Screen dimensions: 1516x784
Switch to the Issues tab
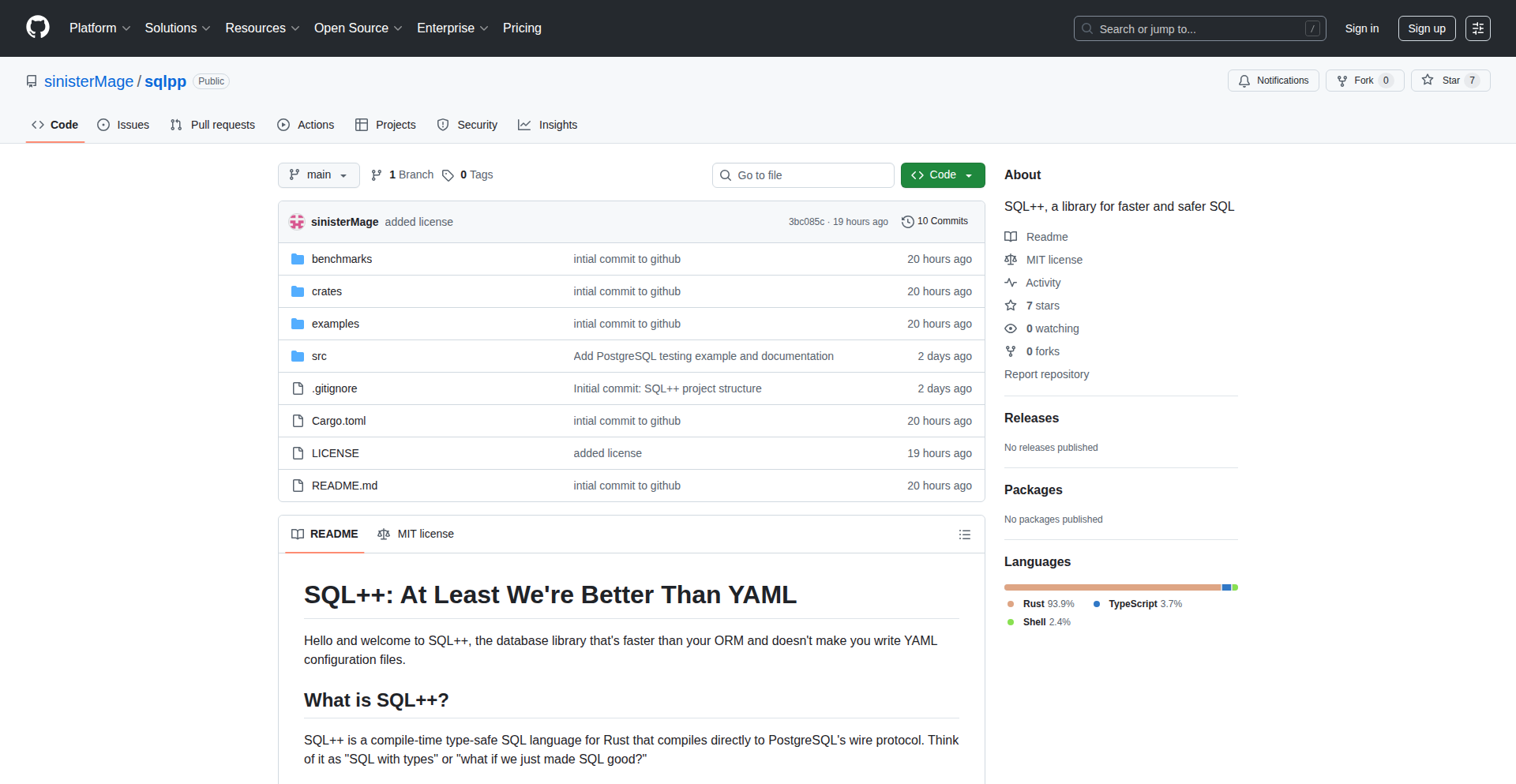tap(123, 125)
